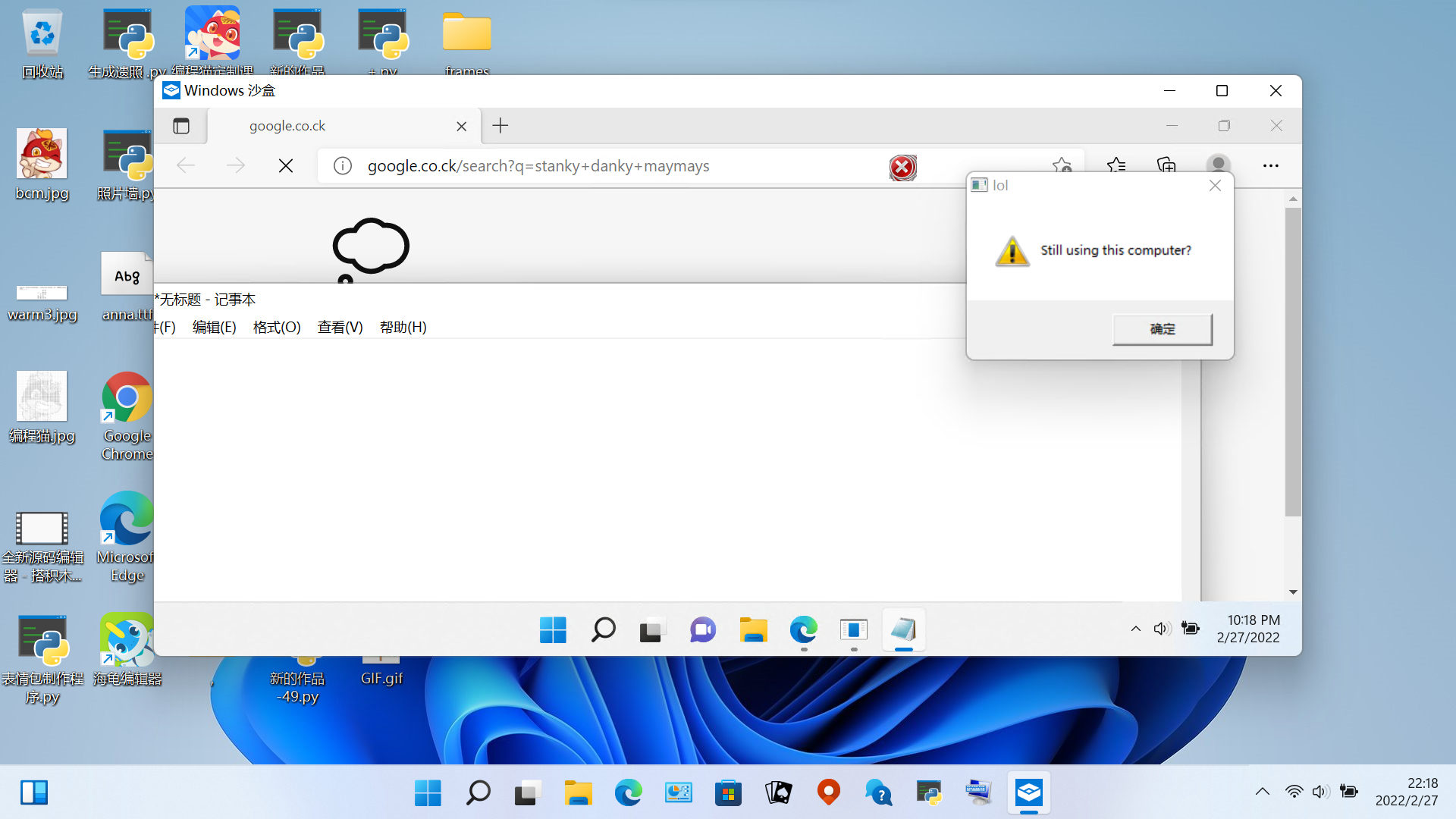Open the profile avatar in sandbox Edge
Screen dimensions: 1456x819
tap(1218, 165)
